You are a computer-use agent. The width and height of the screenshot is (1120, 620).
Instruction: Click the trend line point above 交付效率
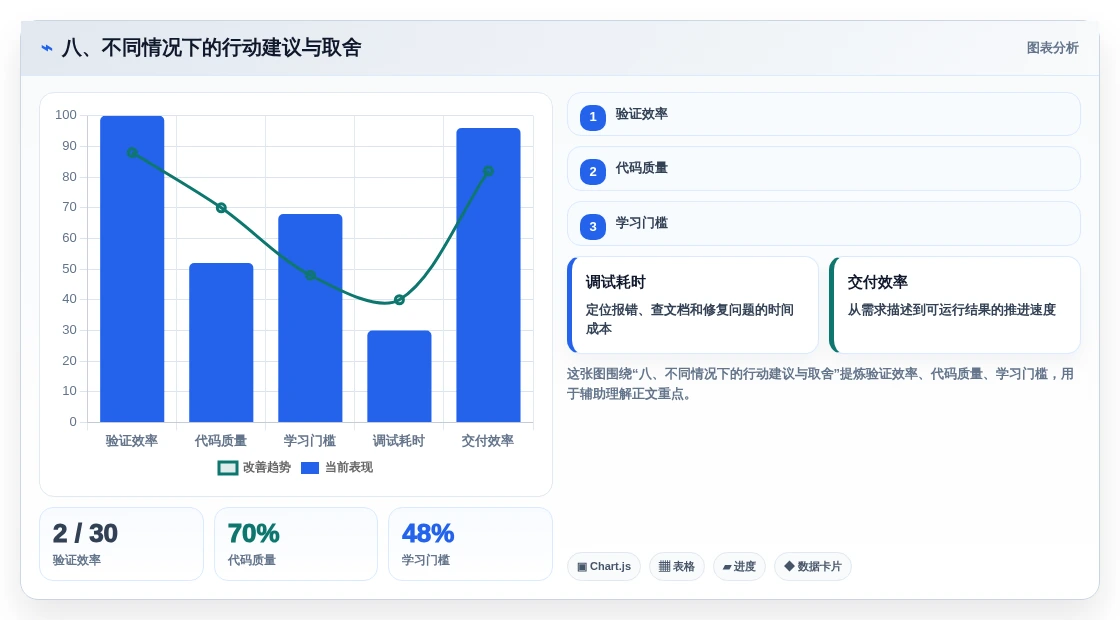[x=489, y=171]
